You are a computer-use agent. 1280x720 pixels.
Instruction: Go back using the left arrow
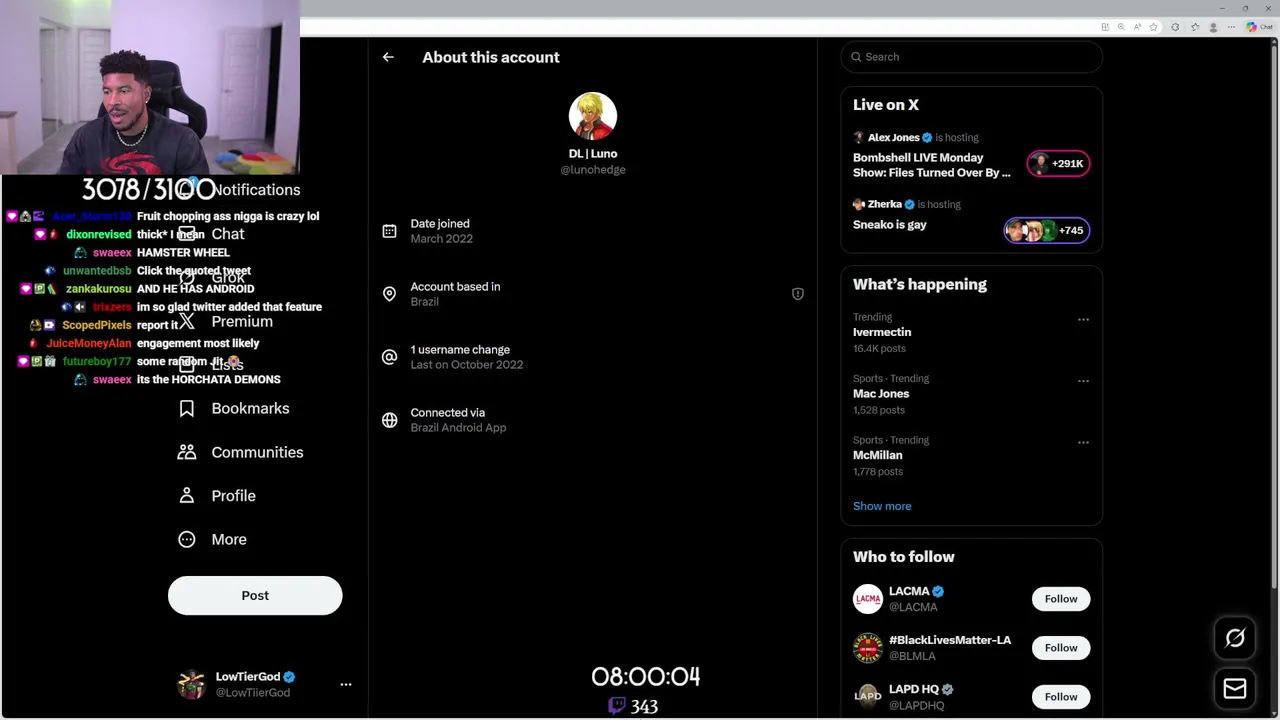click(x=388, y=57)
